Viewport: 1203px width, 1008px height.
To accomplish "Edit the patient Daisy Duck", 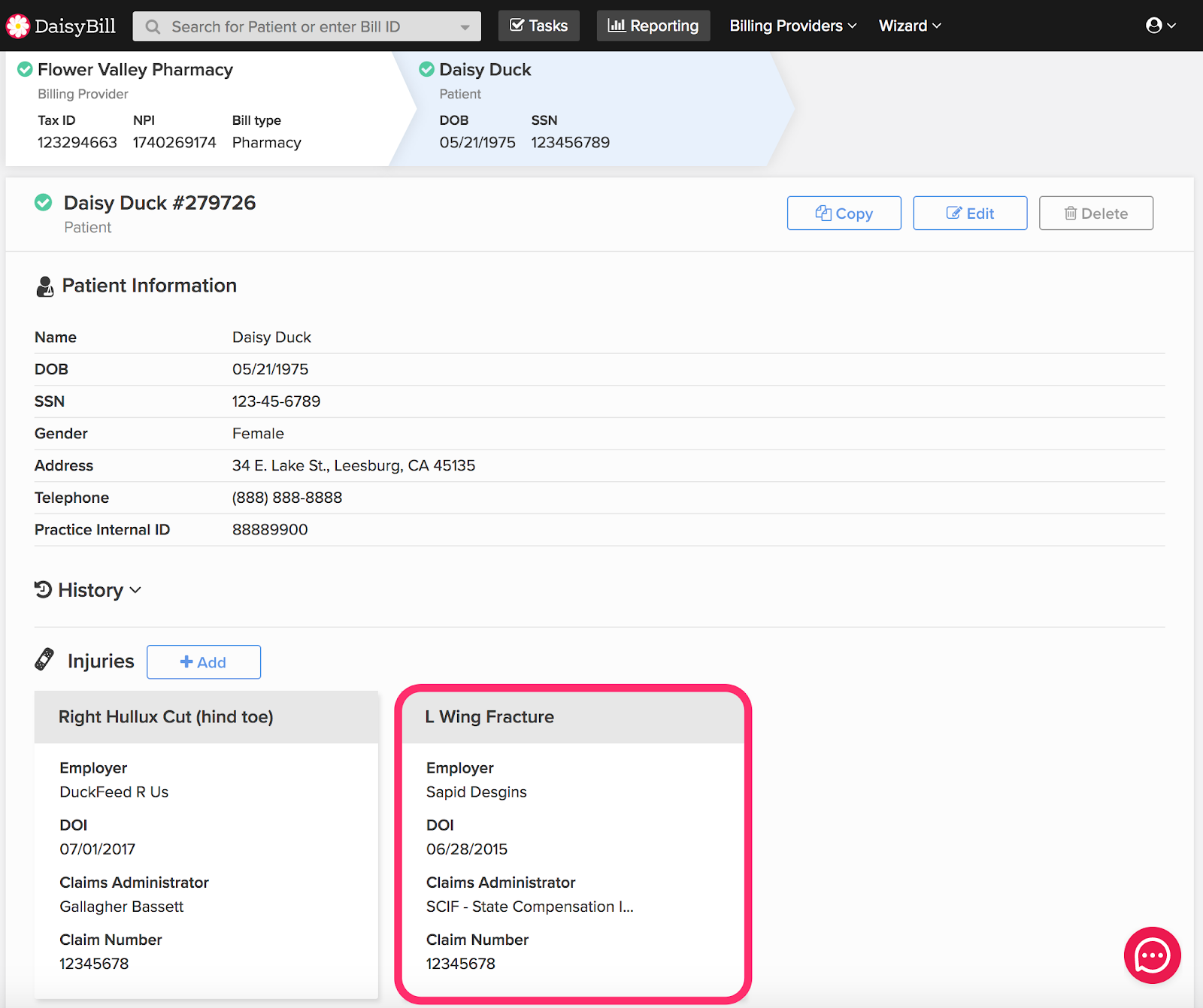I will coord(970,213).
